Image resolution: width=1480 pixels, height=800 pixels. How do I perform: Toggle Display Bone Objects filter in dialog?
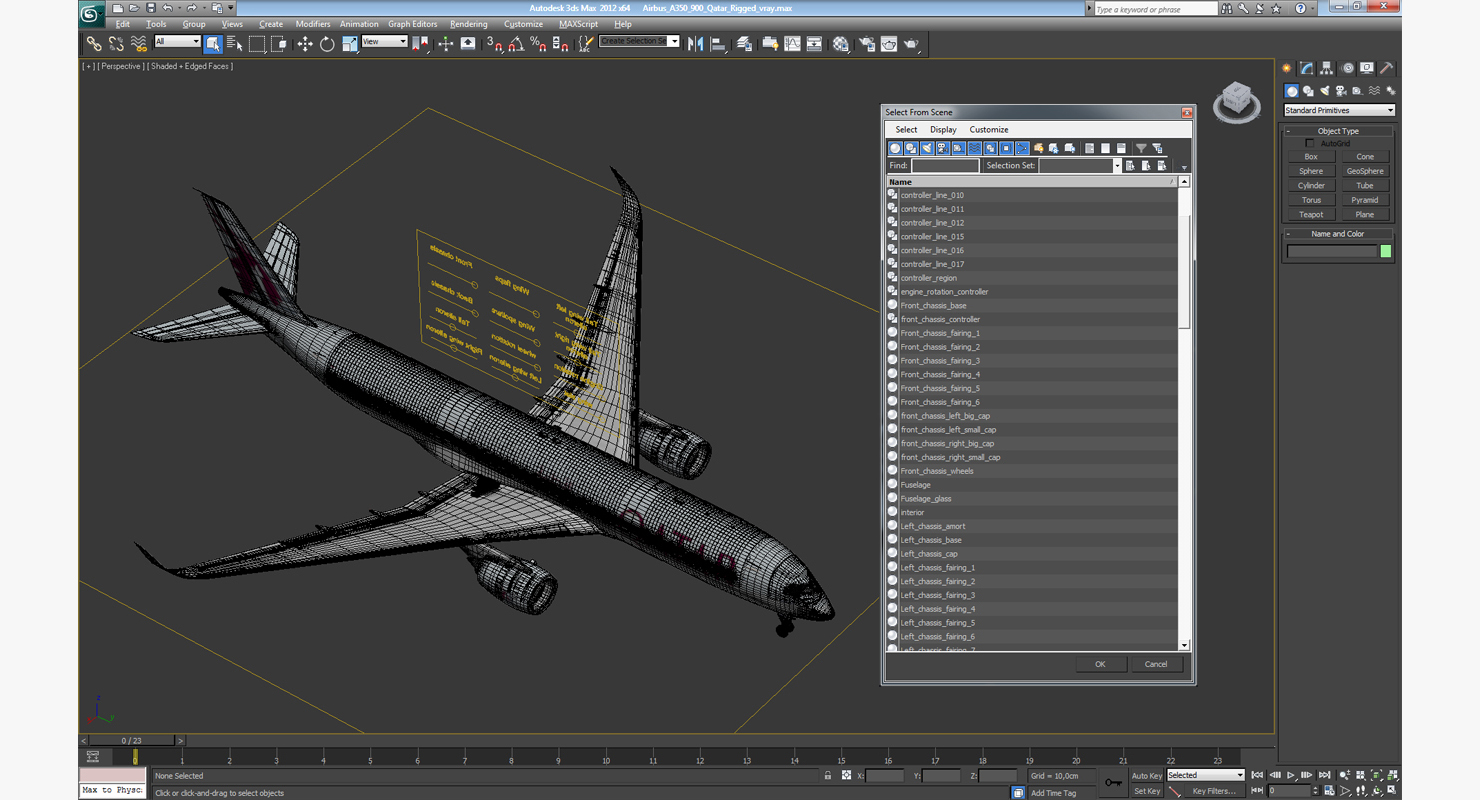pyautogui.click(x=1022, y=148)
